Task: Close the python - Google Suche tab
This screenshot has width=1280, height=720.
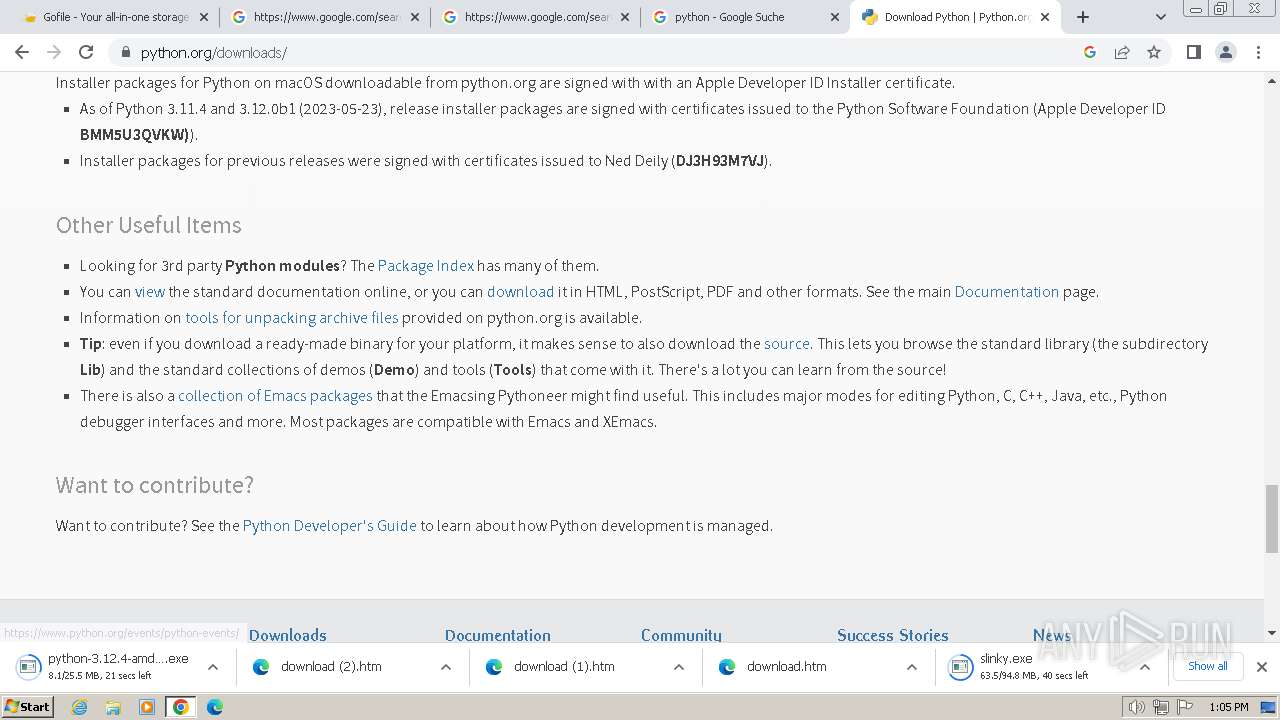Action: tap(834, 17)
